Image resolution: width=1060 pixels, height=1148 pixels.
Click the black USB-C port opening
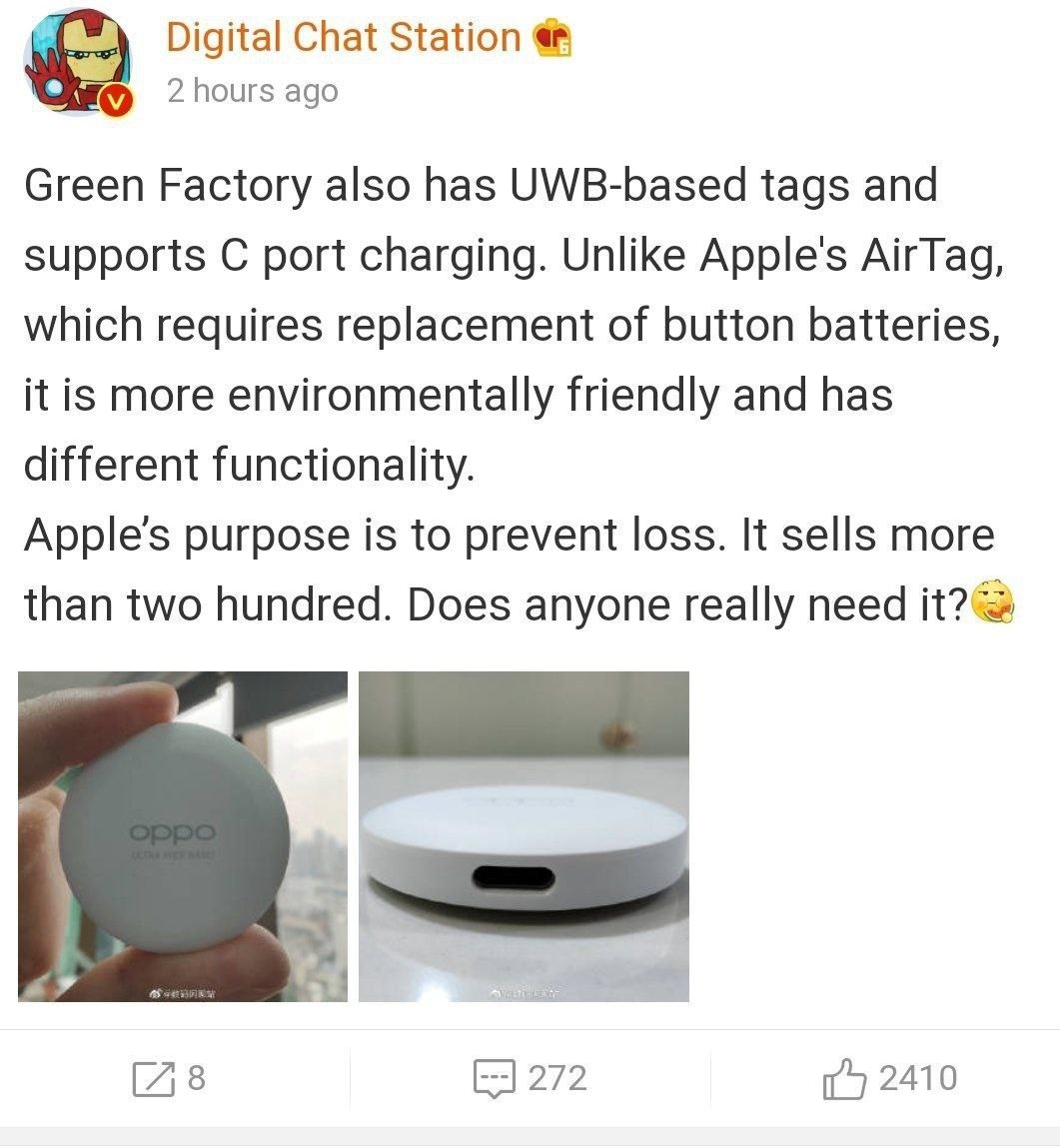click(x=514, y=876)
